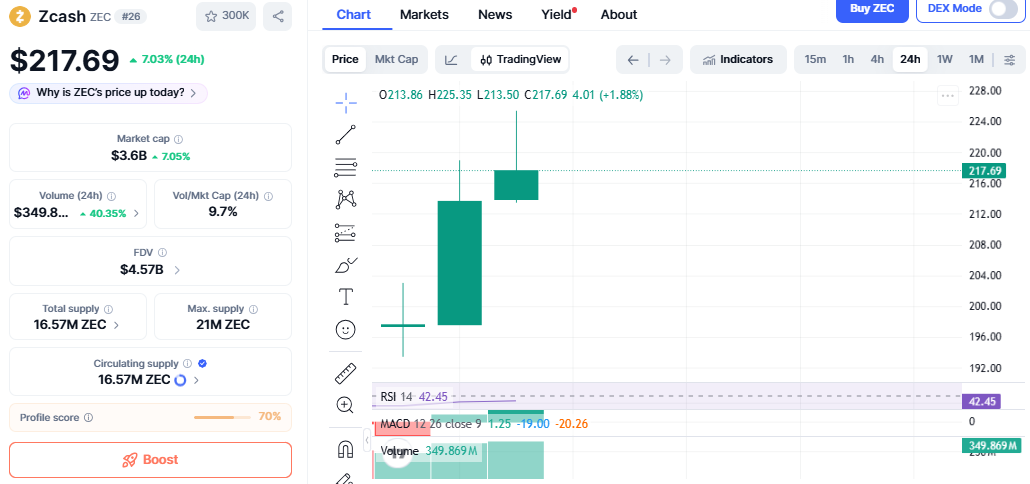
Task: Switch to TradingView chart mode
Action: [520, 60]
